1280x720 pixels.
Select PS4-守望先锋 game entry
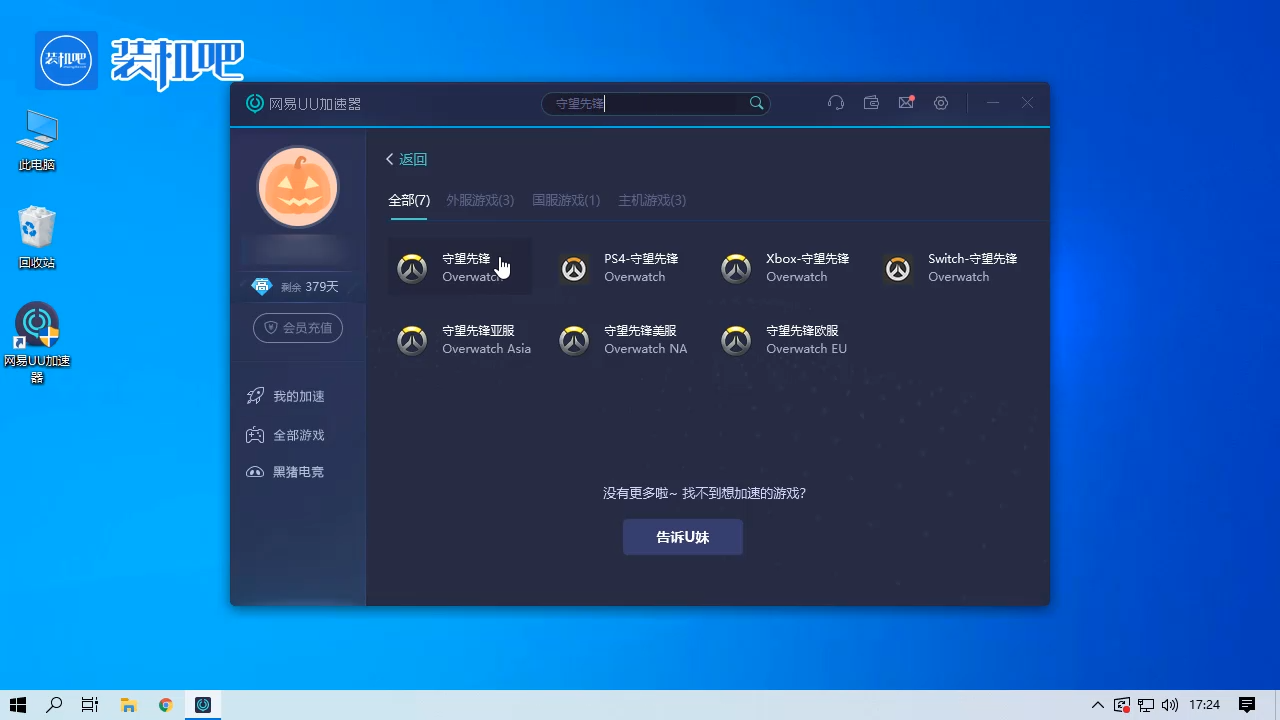click(620, 267)
